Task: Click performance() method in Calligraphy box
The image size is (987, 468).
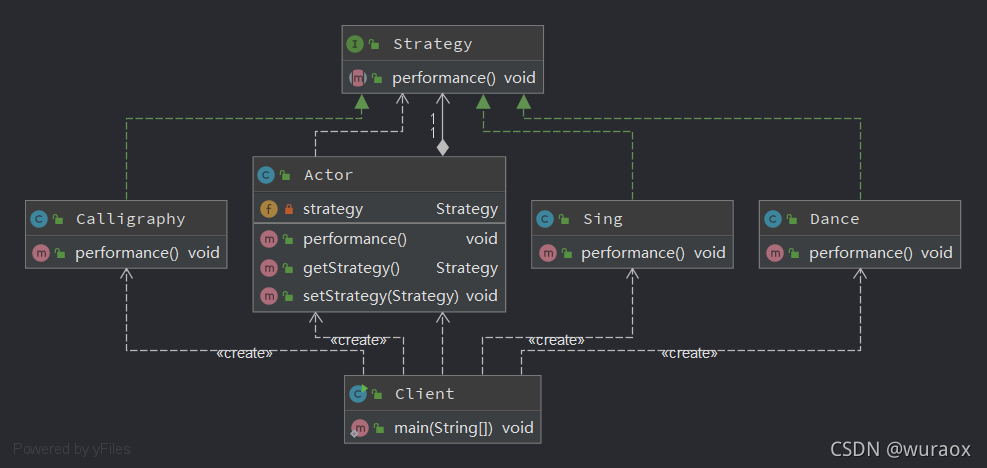Action: (x=127, y=253)
